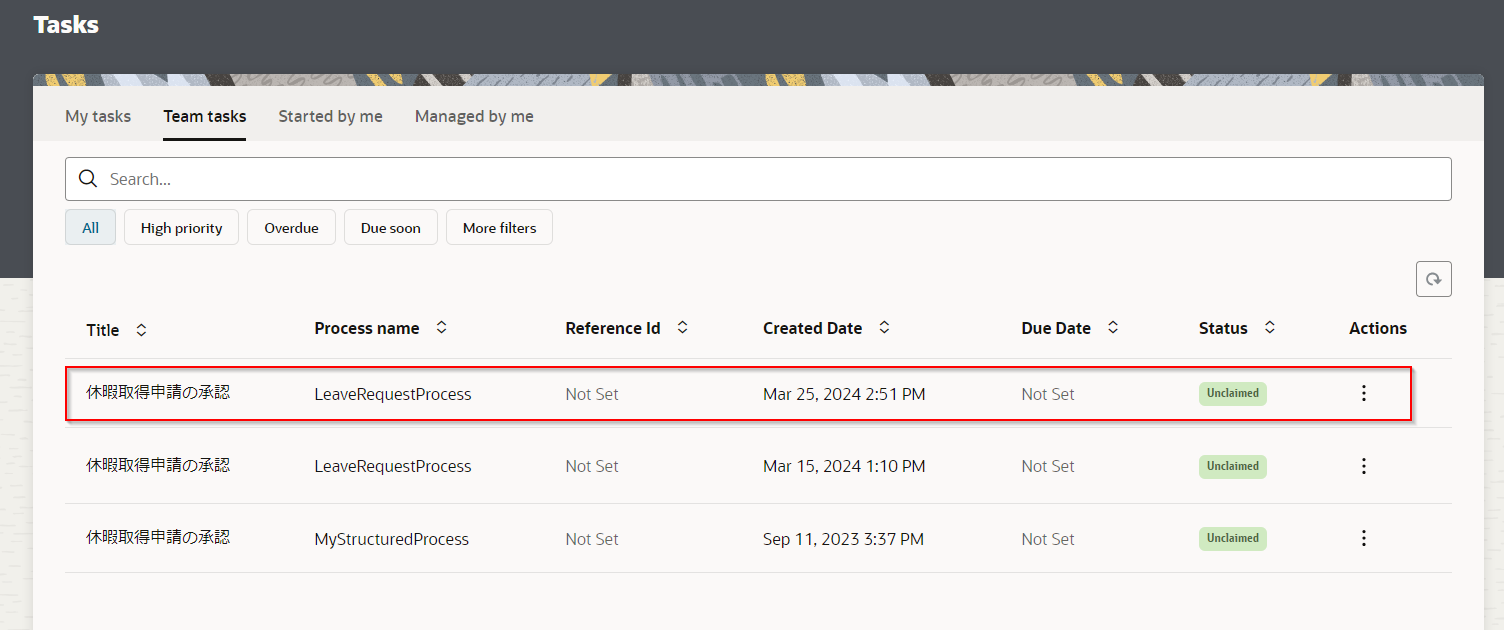This screenshot has width=1504, height=630.
Task: Sort by Process name column arrows
Action: coord(441,328)
